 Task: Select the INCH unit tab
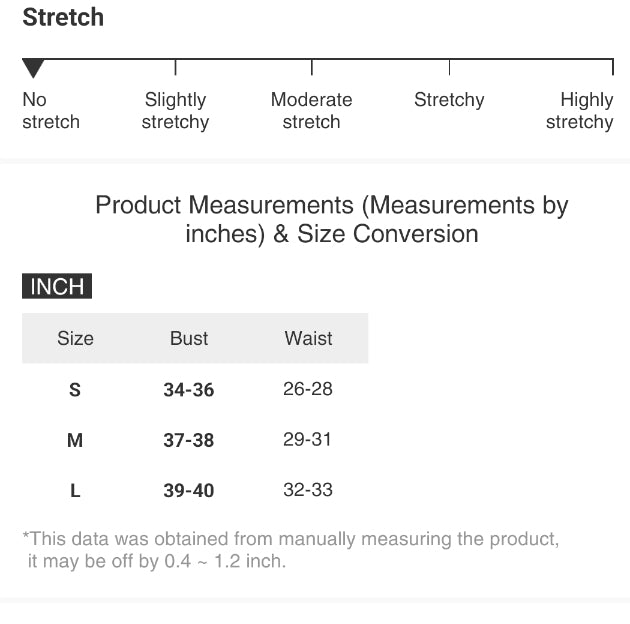57,287
